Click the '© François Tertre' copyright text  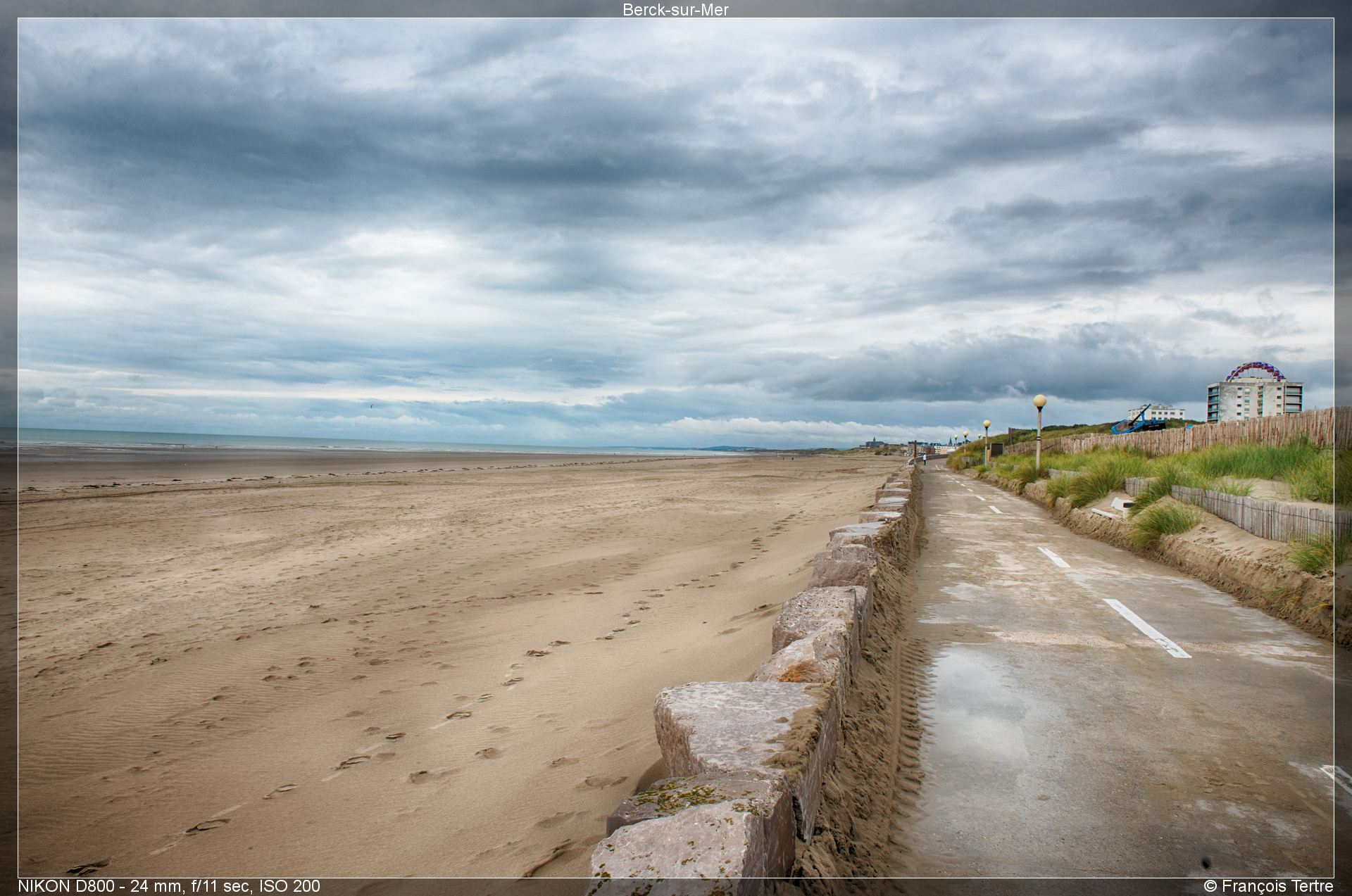(x=1268, y=886)
